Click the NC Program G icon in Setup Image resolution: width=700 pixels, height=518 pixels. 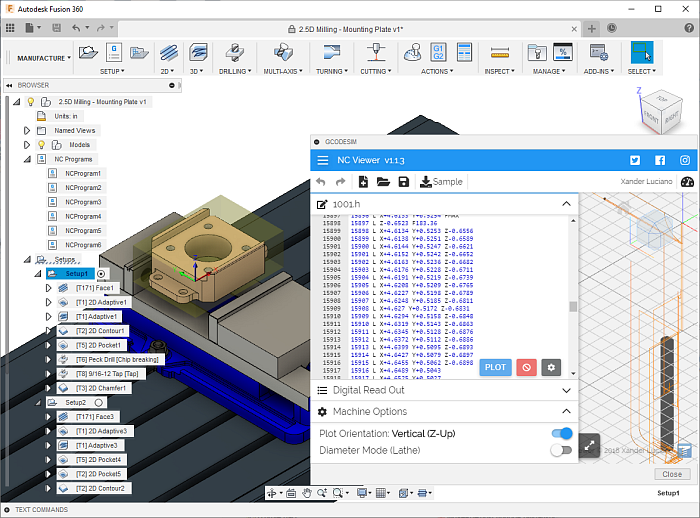114,53
